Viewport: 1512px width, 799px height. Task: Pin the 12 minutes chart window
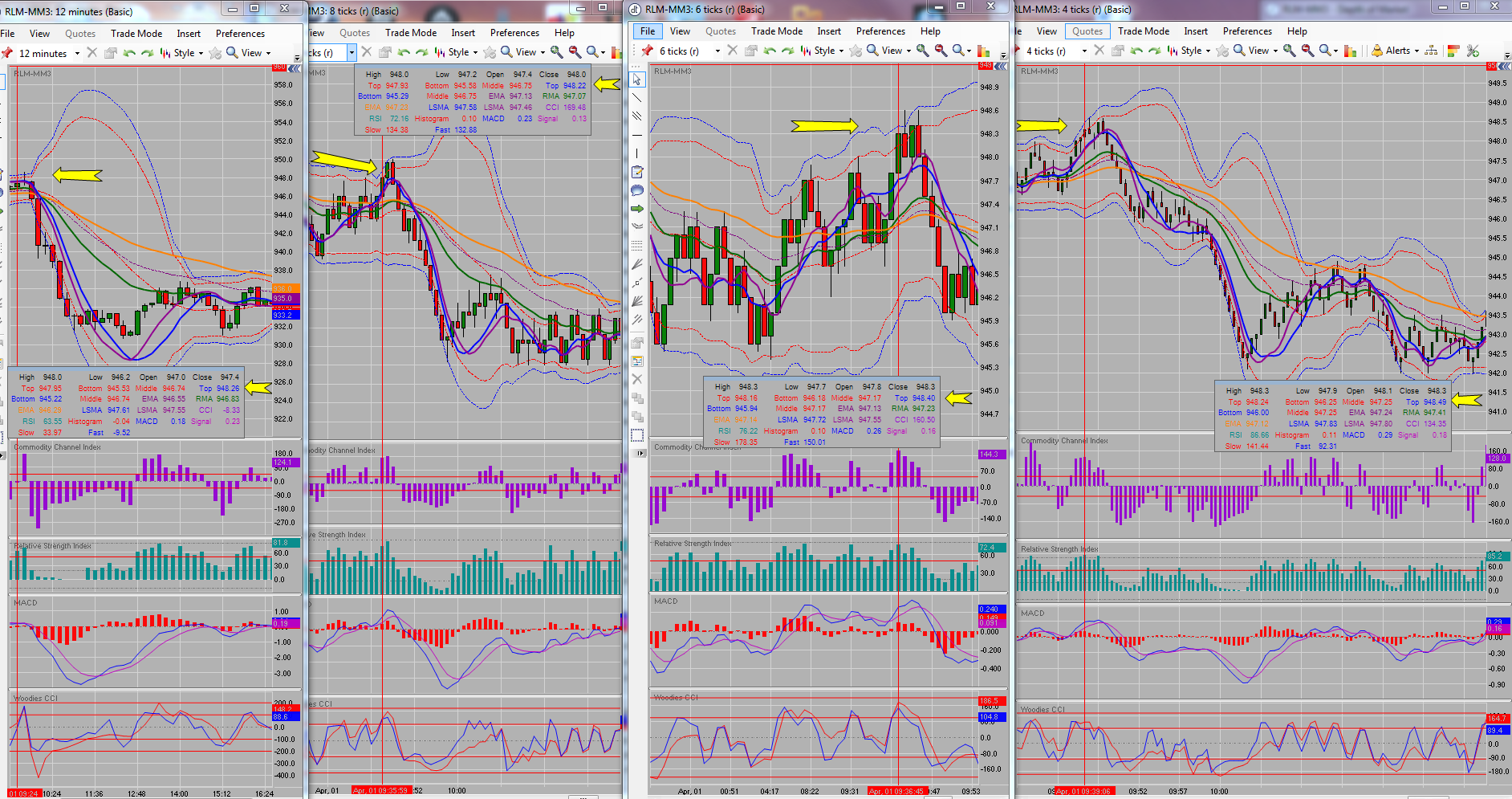pyautogui.click(x=7, y=53)
